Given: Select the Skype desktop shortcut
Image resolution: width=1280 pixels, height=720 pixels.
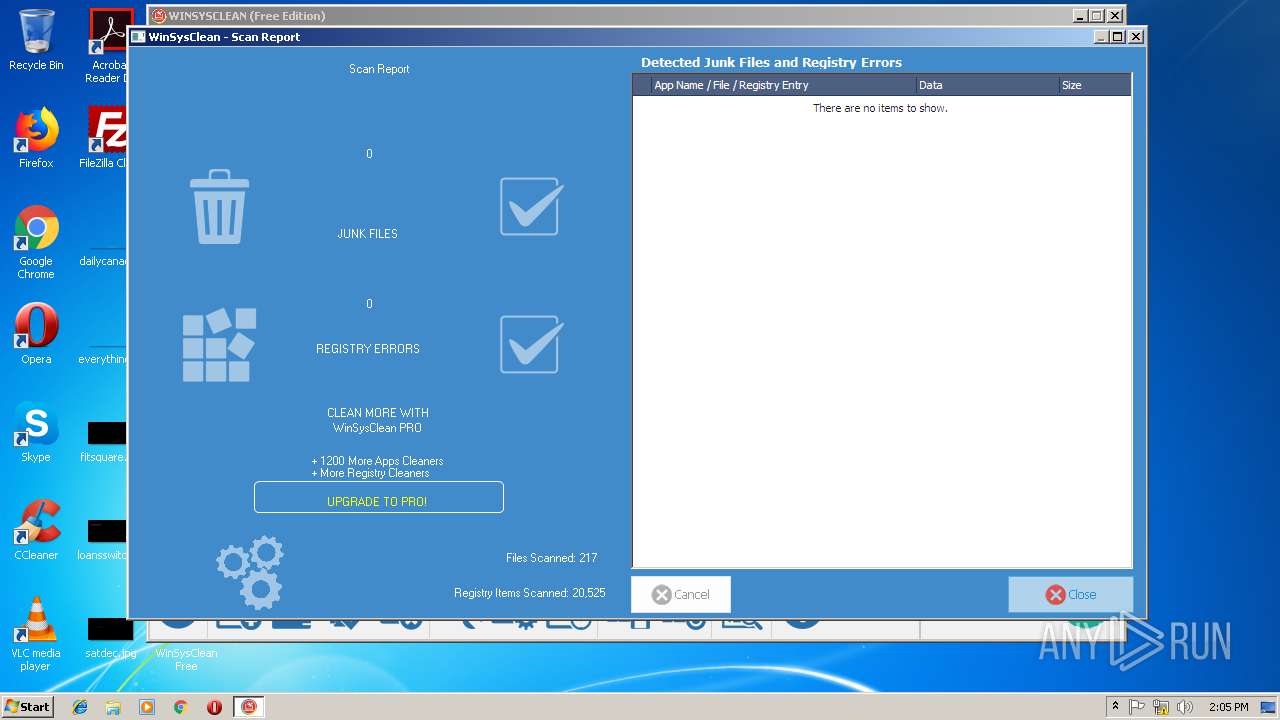Looking at the screenshot, I should pos(36,432).
